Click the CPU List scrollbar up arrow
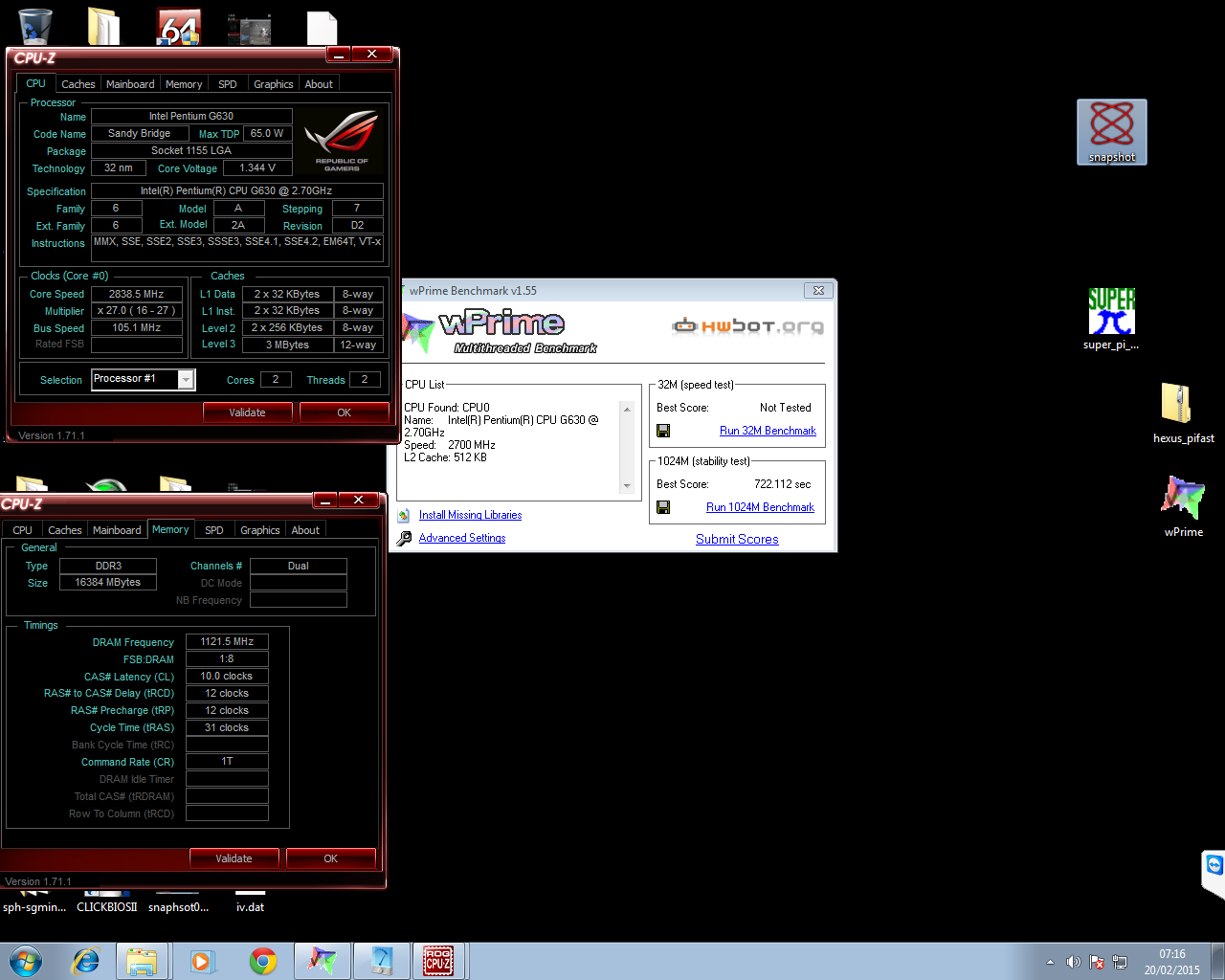 tap(627, 410)
